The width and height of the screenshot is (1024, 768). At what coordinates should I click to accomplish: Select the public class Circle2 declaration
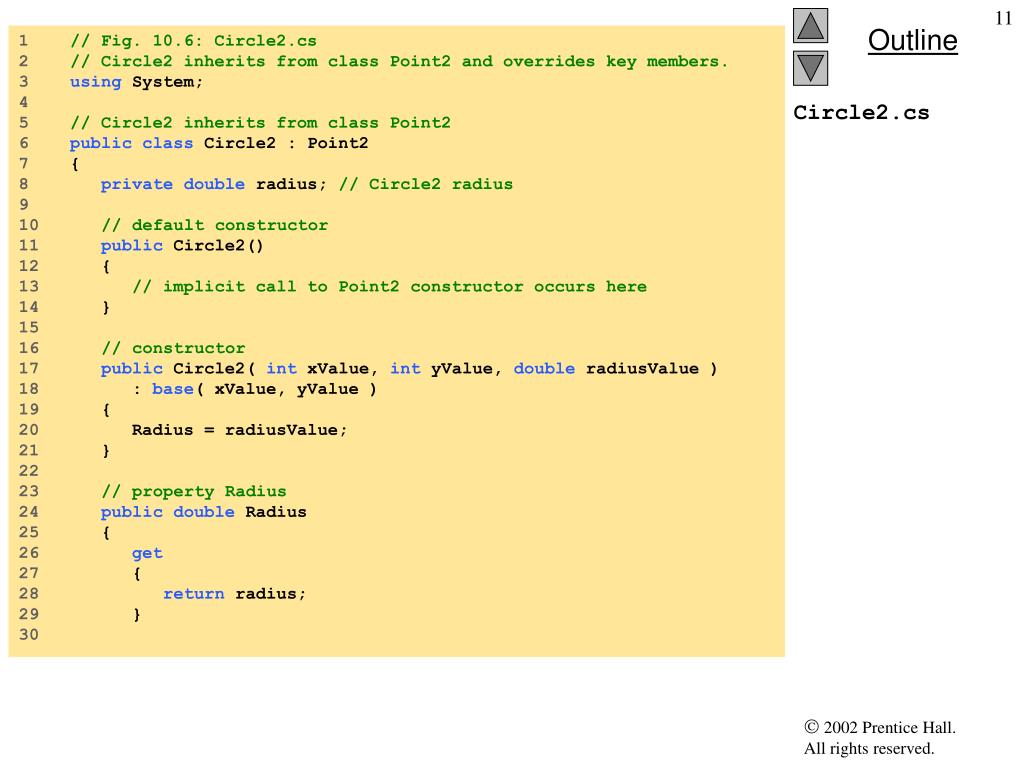pos(219,143)
